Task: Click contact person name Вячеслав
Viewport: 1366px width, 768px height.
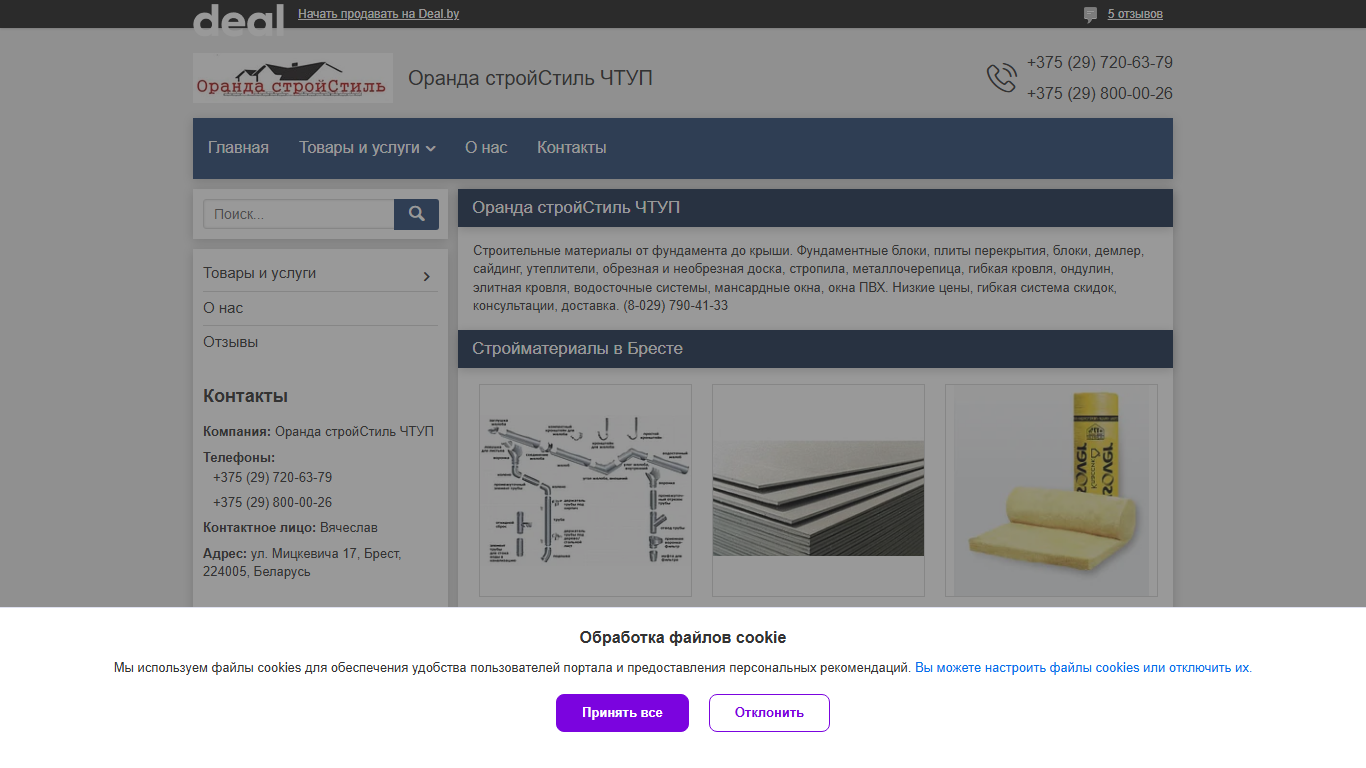Action: tap(348, 528)
